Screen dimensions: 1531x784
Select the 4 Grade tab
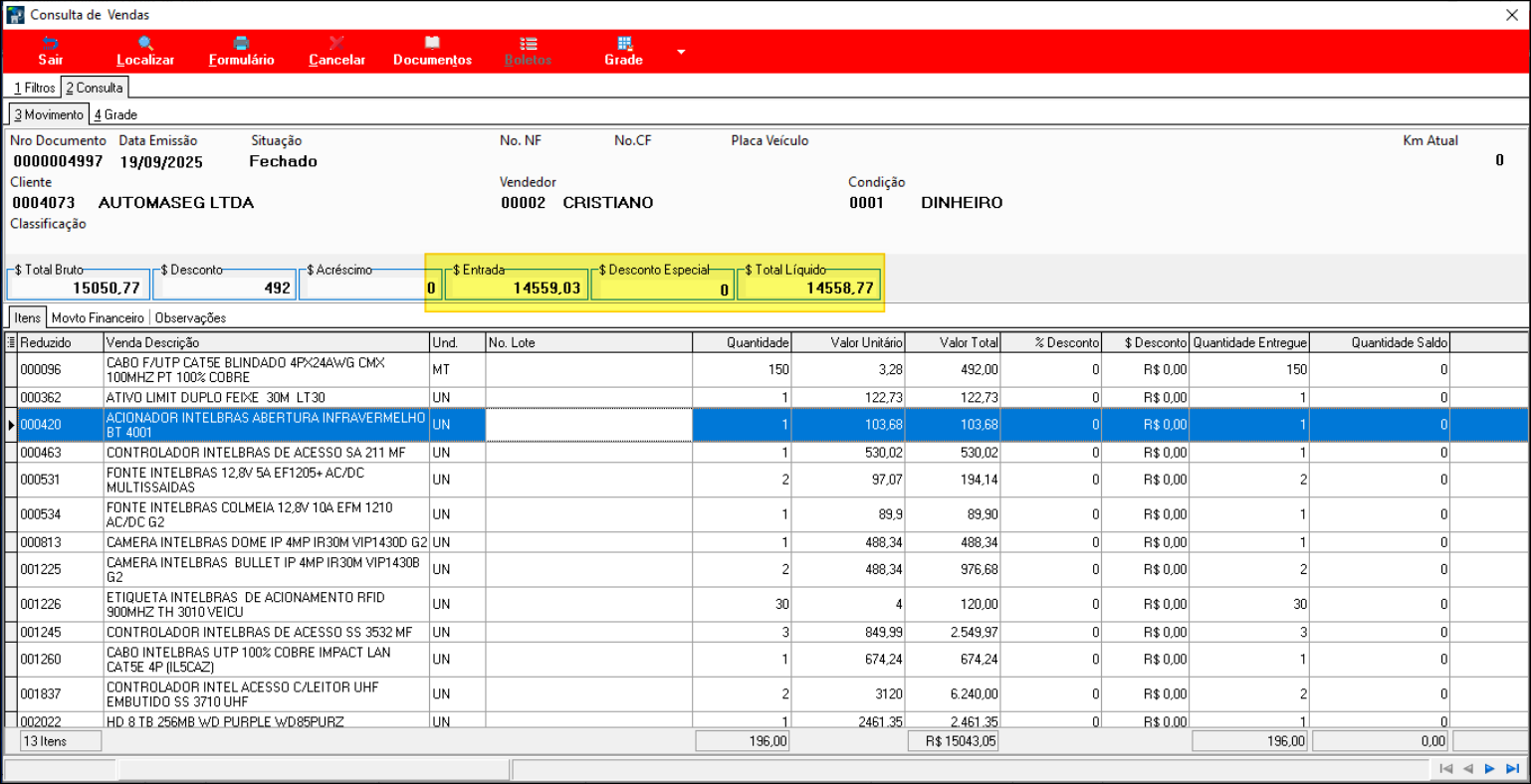point(115,114)
